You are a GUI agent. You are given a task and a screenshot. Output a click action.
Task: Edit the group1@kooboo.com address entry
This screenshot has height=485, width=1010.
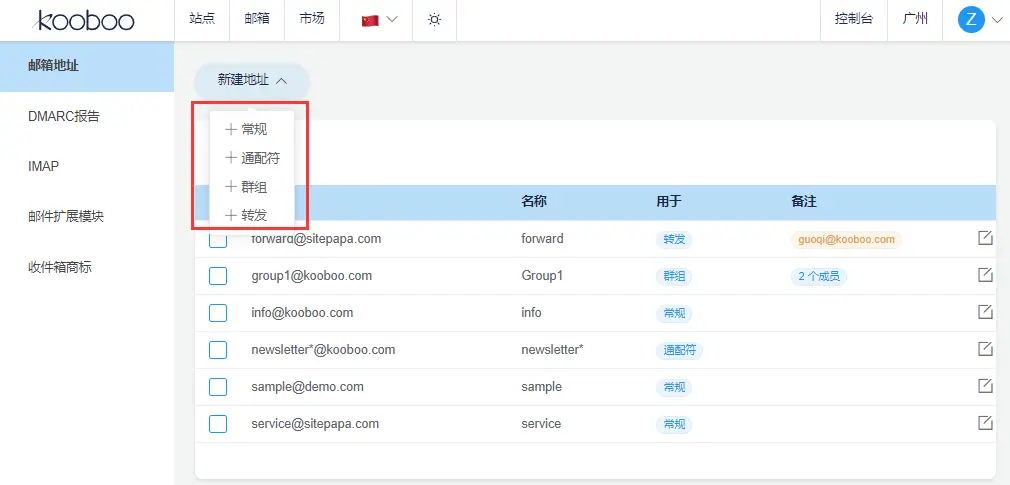point(985,275)
